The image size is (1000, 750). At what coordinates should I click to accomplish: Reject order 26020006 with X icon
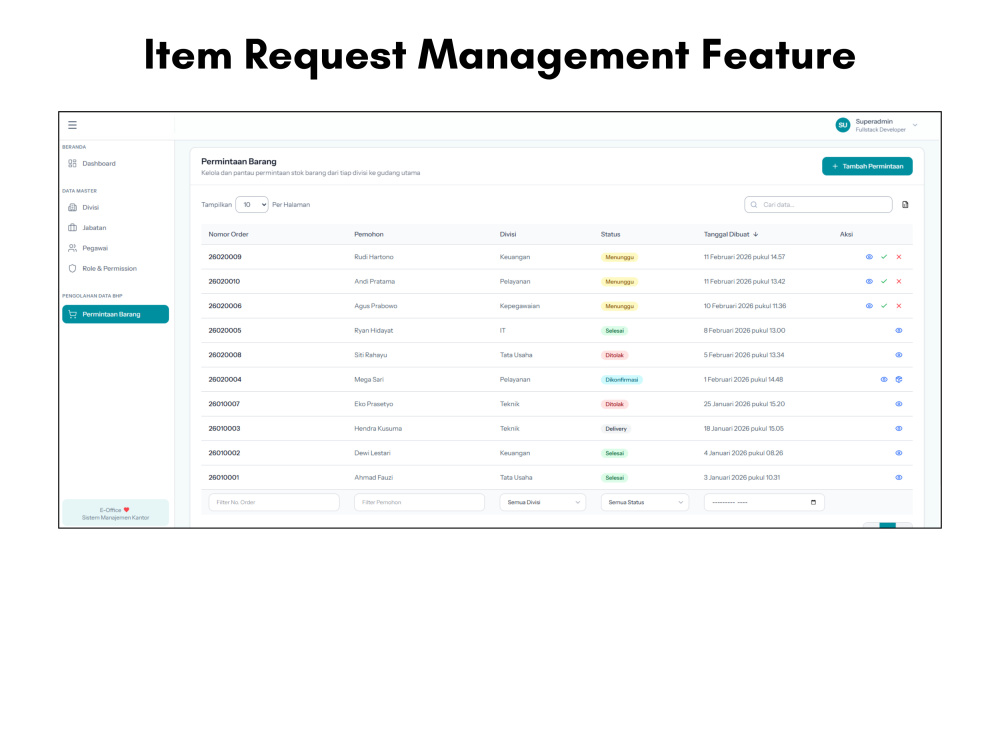click(899, 306)
